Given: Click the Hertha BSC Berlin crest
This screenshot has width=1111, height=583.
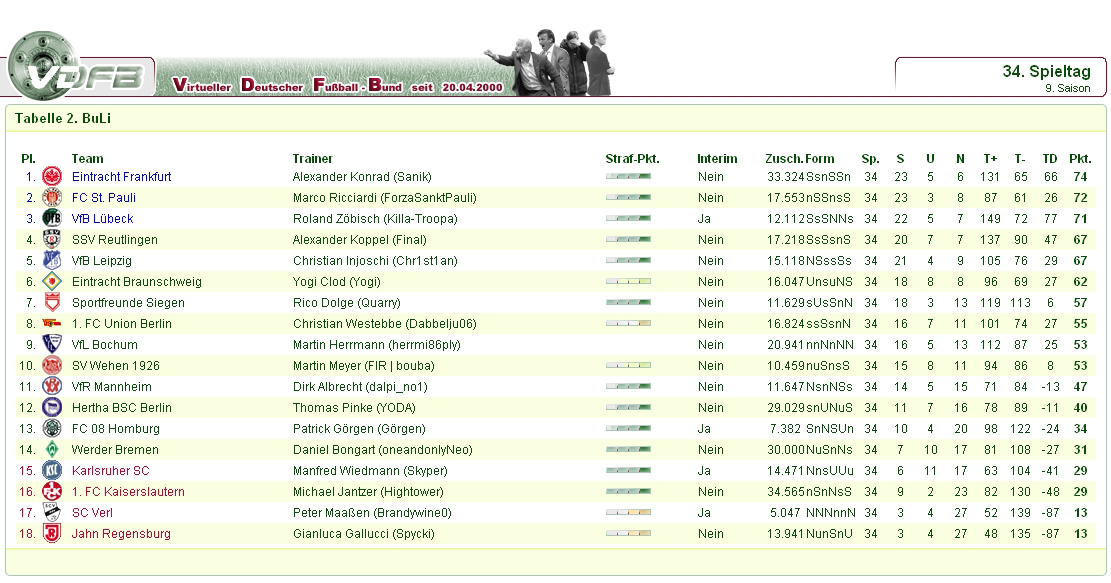Looking at the screenshot, I should 52,408.
